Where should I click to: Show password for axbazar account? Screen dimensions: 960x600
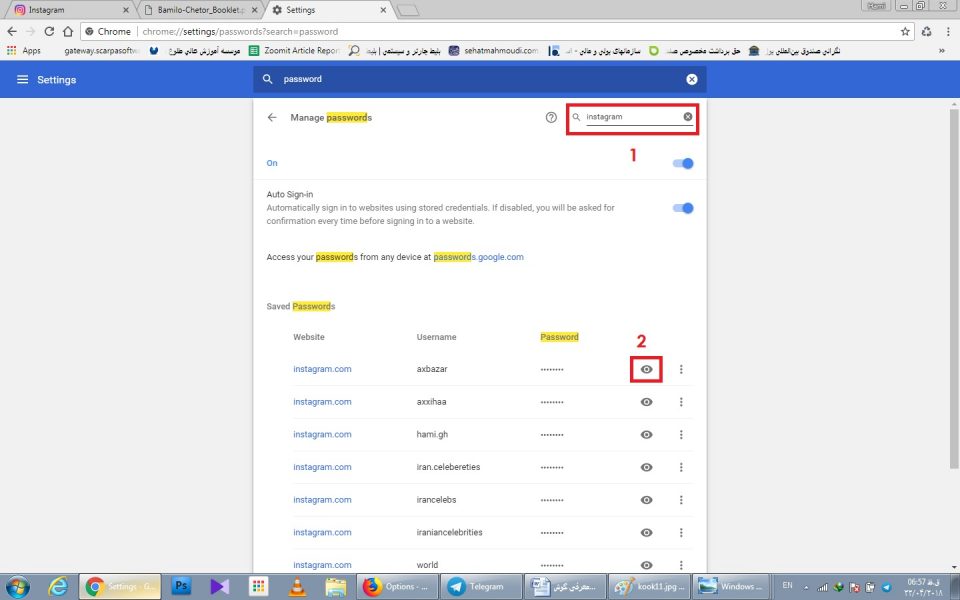(x=646, y=369)
